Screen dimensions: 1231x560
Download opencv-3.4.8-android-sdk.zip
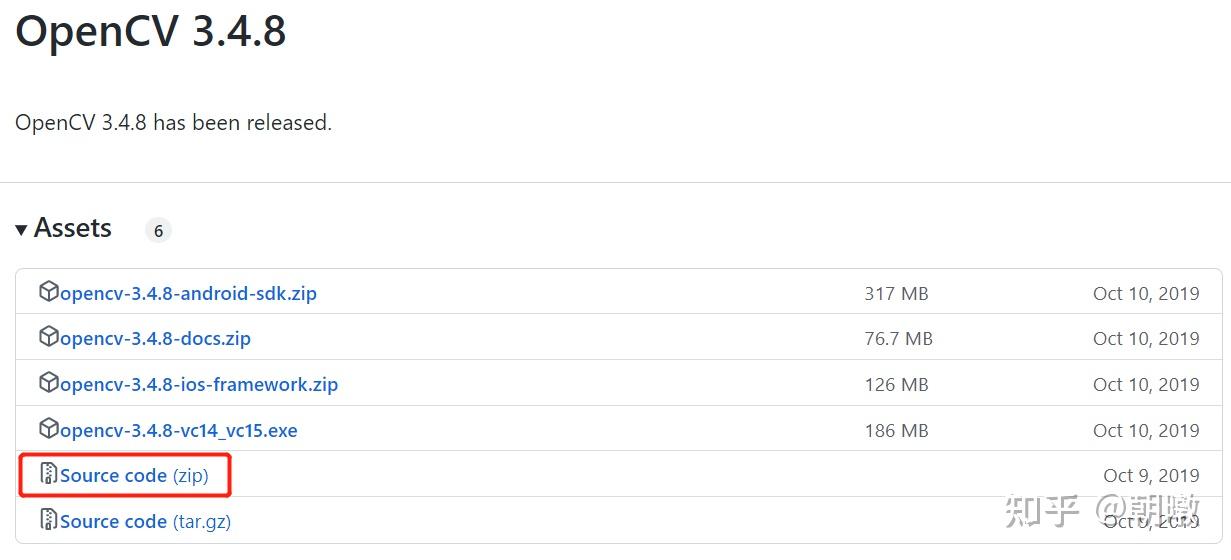(x=188, y=294)
